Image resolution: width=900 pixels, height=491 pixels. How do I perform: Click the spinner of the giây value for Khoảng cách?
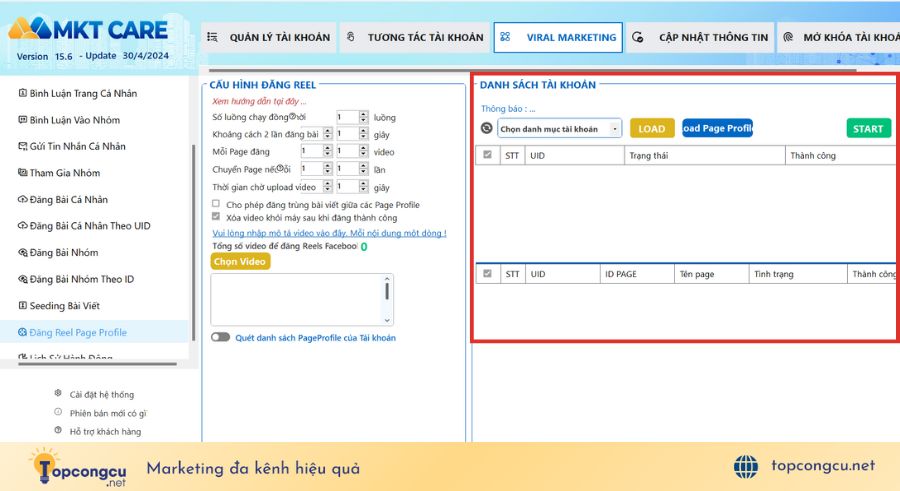364,134
